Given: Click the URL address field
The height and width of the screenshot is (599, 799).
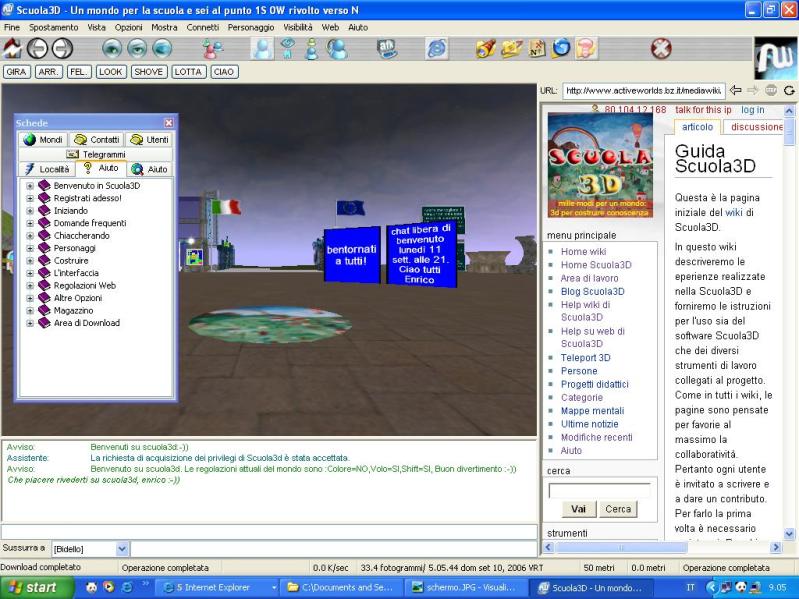Looking at the screenshot, I should click(644, 91).
